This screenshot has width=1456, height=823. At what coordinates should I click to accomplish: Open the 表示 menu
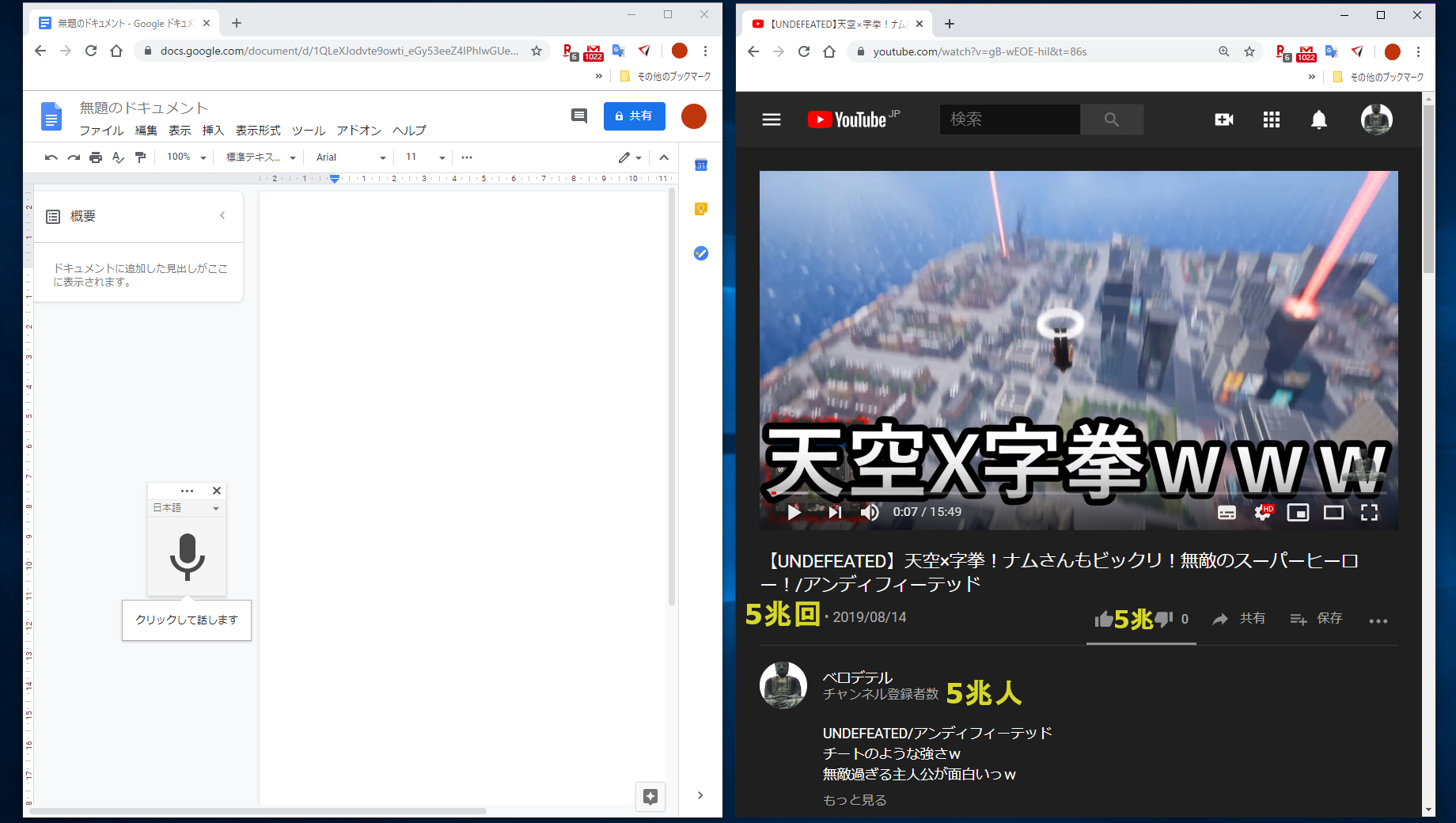(180, 131)
